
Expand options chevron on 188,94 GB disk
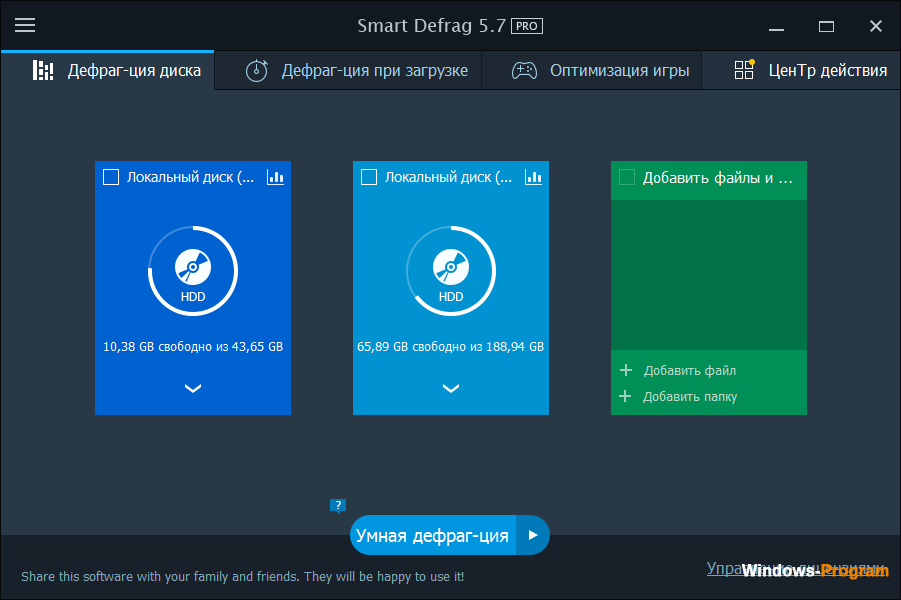coord(451,389)
